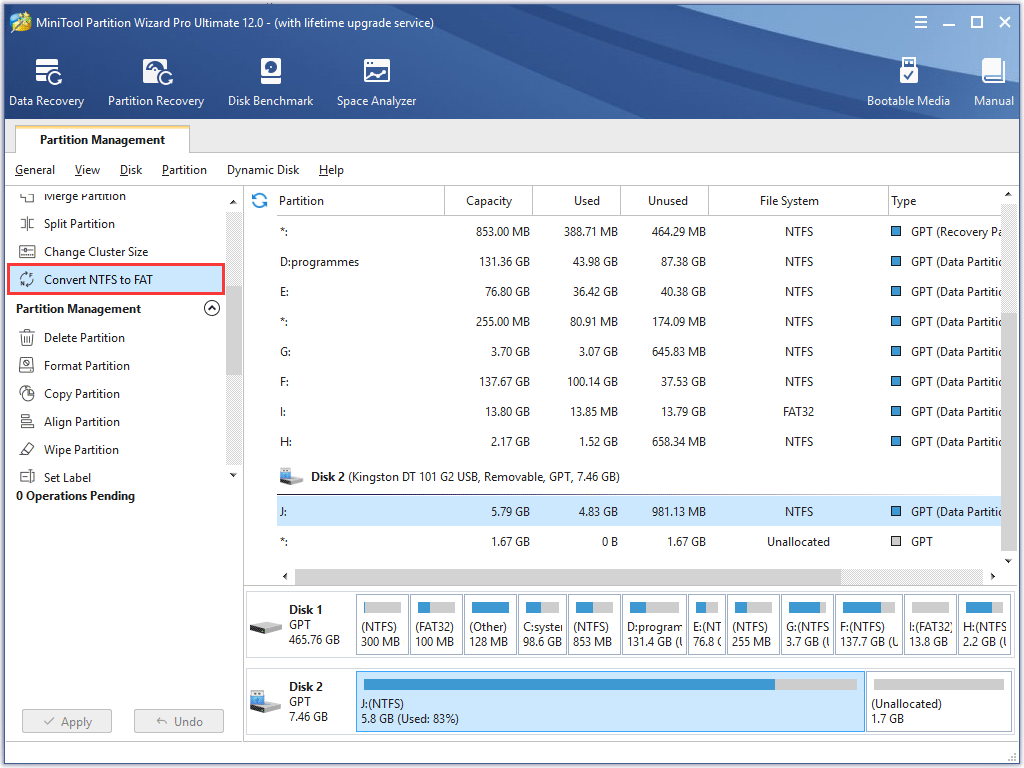Open the General menu
Image resolution: width=1024 pixels, height=768 pixels.
[35, 170]
